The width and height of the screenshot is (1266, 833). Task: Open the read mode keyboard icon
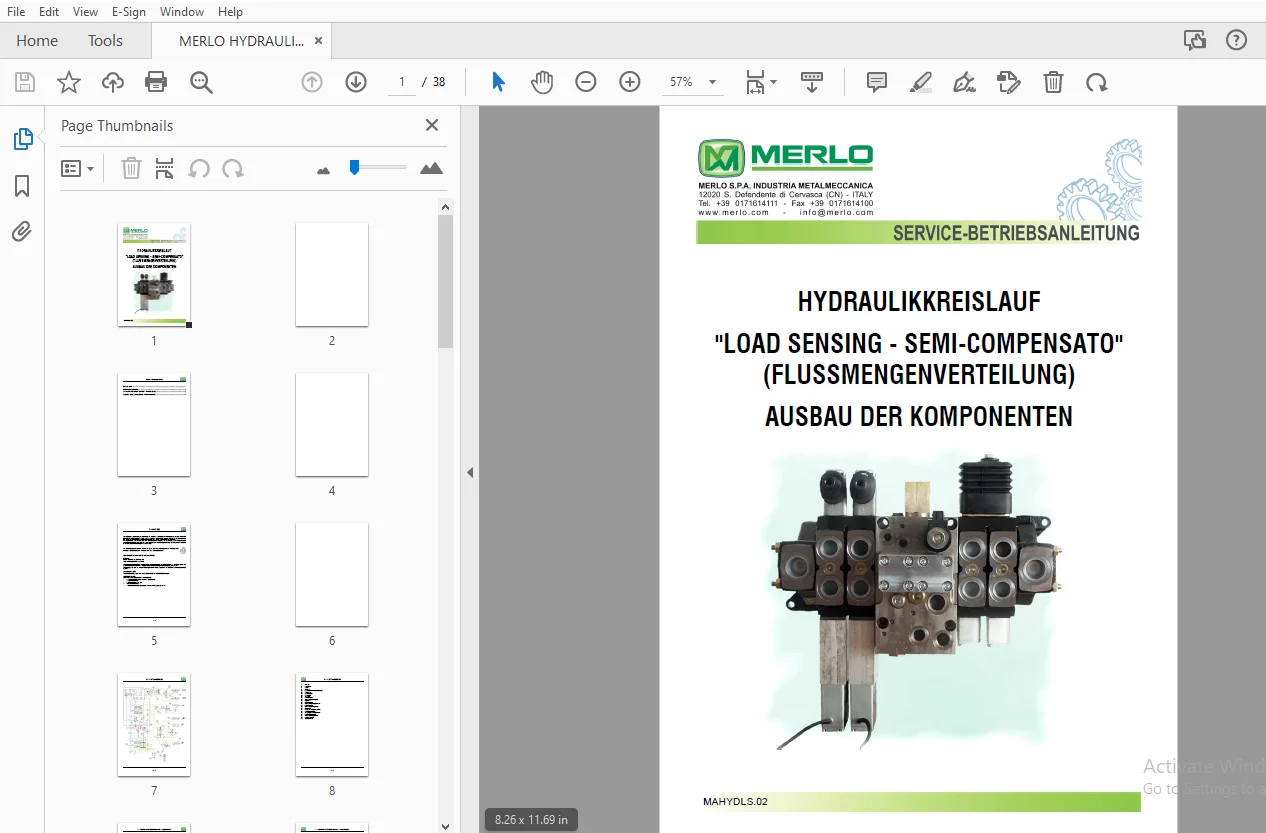tap(812, 82)
